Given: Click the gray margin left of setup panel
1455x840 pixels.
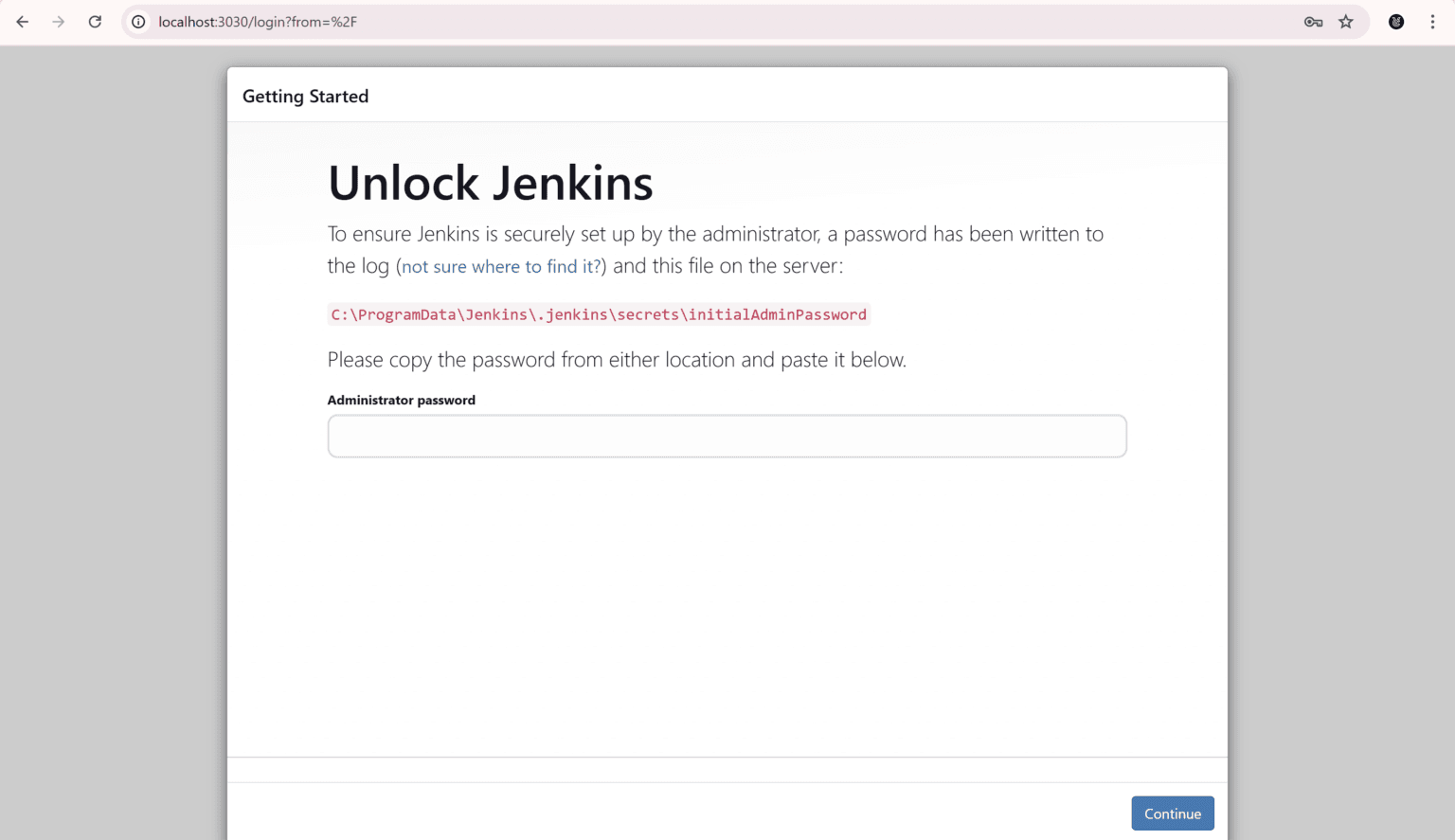Looking at the screenshot, I should coord(114,426).
